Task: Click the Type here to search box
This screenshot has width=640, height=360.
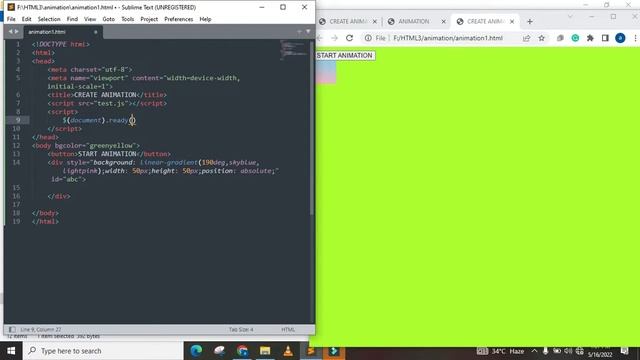Action: [103, 351]
